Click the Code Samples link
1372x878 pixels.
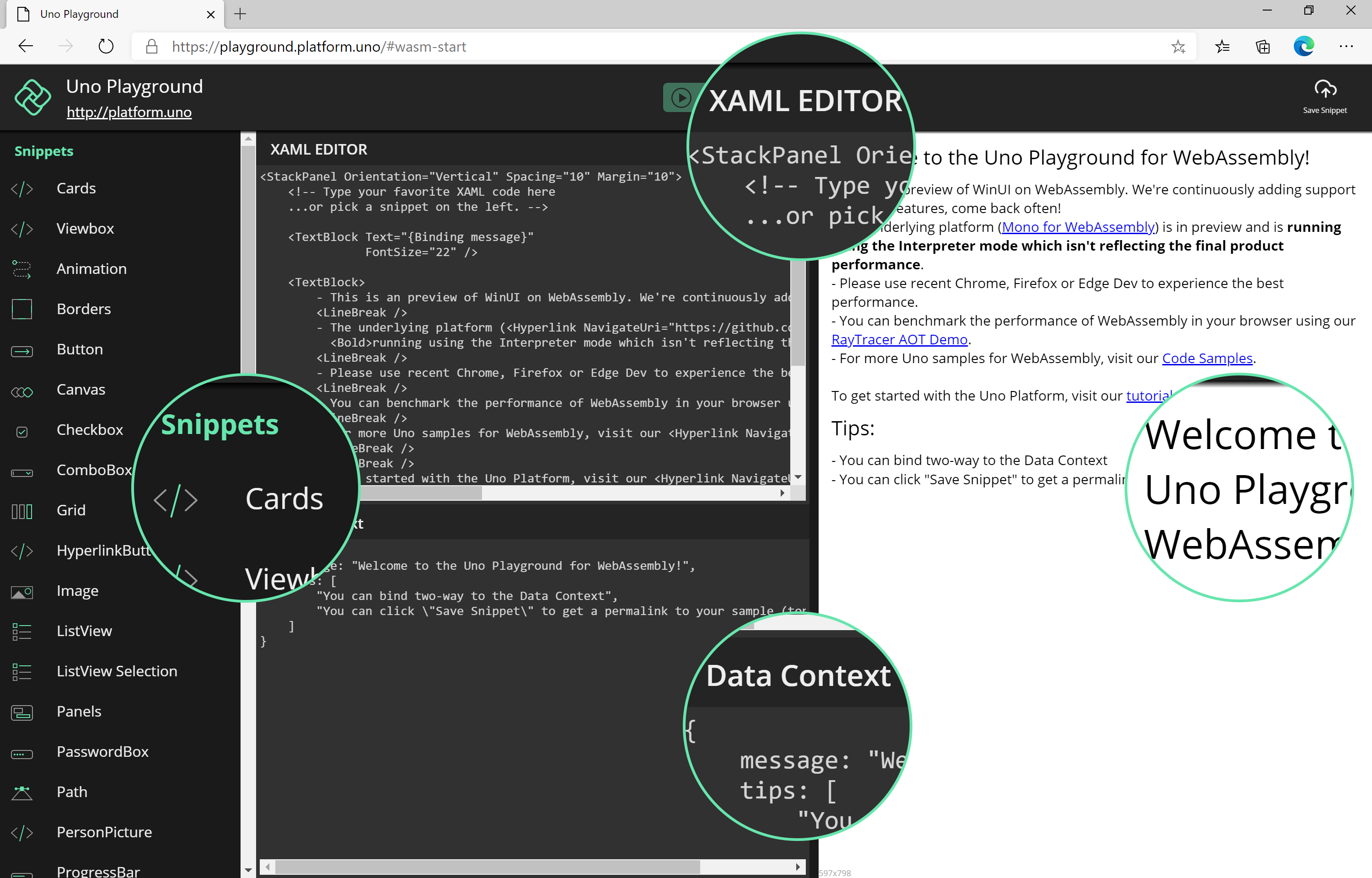tap(1207, 358)
